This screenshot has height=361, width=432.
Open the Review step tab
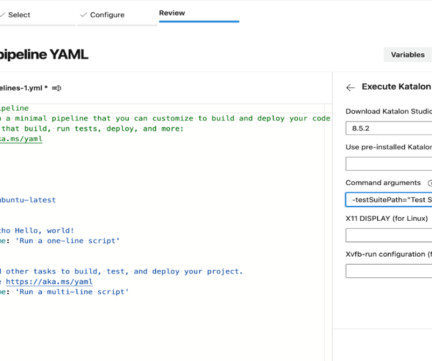(172, 13)
